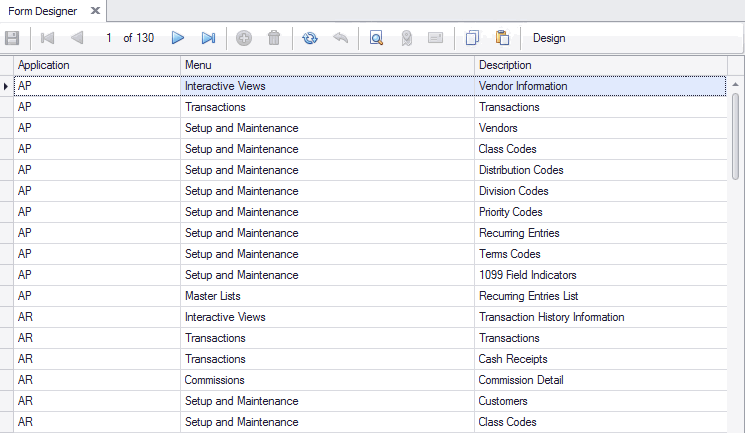Sort by the Application column header
Viewport: 745px width, 433px height.
click(97, 65)
